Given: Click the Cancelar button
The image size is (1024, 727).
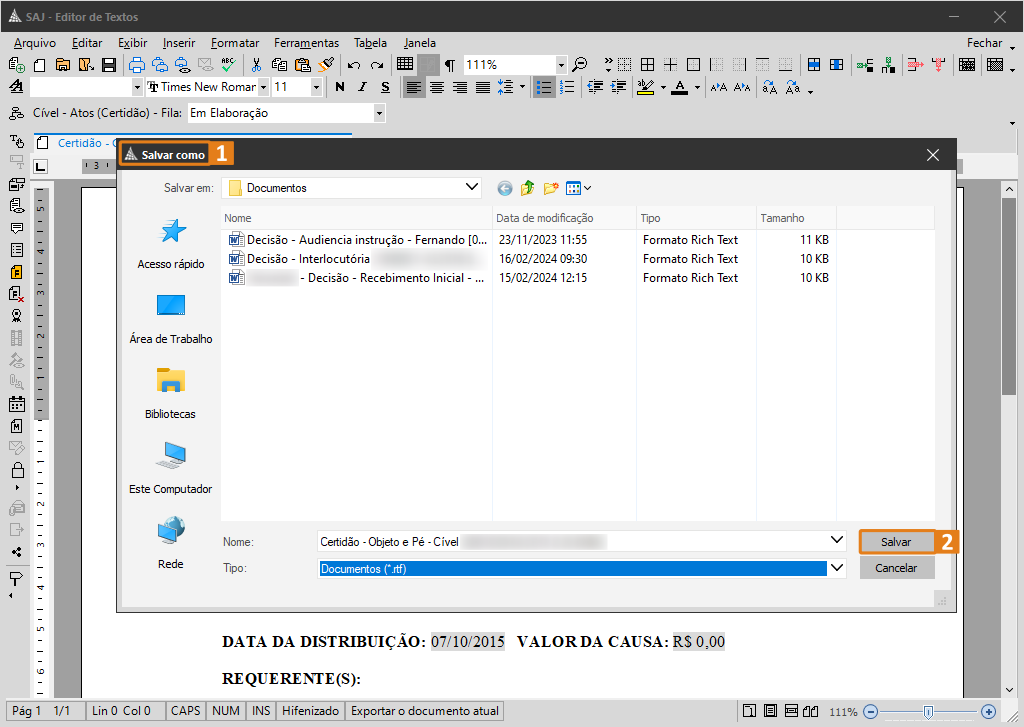Looking at the screenshot, I should click(896, 568).
